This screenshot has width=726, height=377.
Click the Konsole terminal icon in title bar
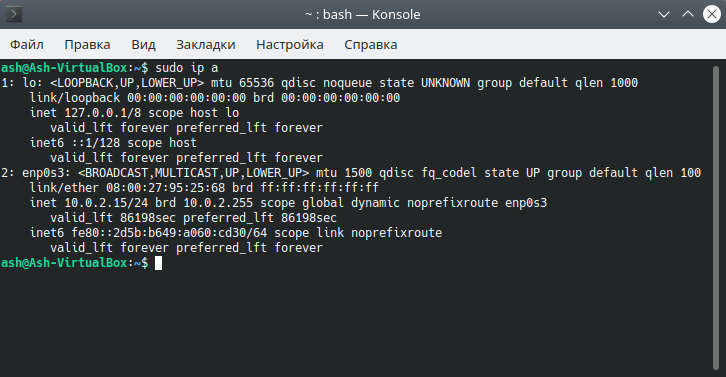click(14, 14)
